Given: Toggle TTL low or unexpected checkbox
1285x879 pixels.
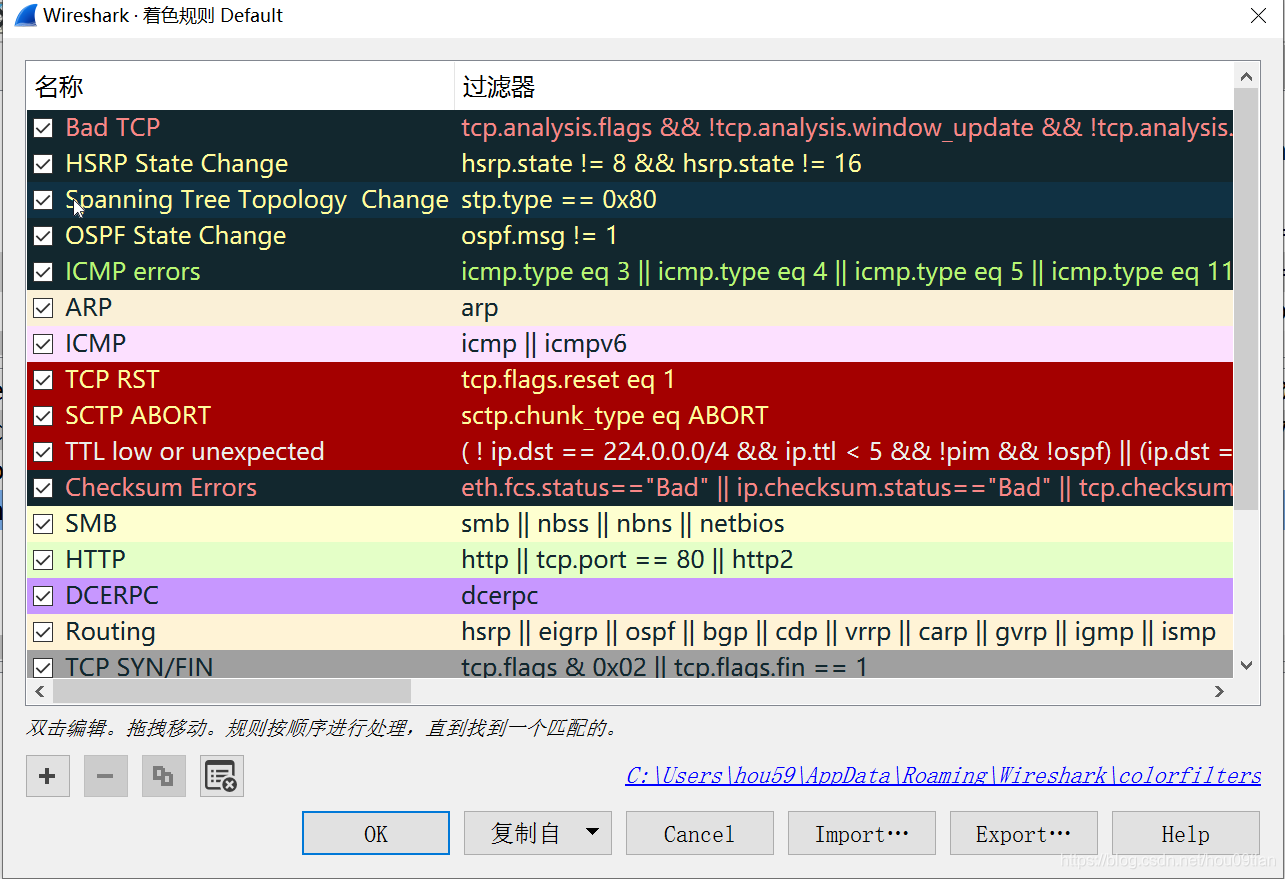Looking at the screenshot, I should tap(43, 452).
